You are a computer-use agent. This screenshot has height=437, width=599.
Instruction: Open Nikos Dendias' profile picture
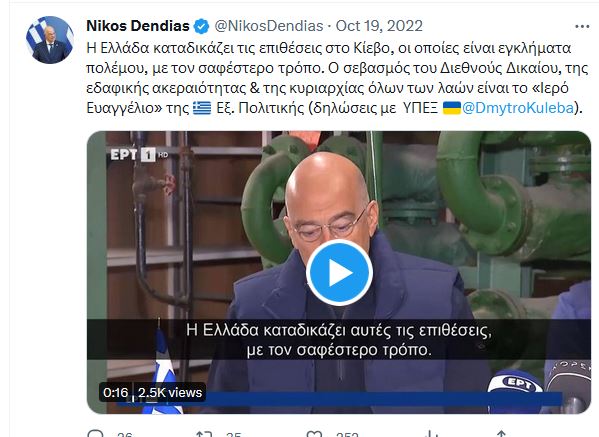[x=50, y=40]
